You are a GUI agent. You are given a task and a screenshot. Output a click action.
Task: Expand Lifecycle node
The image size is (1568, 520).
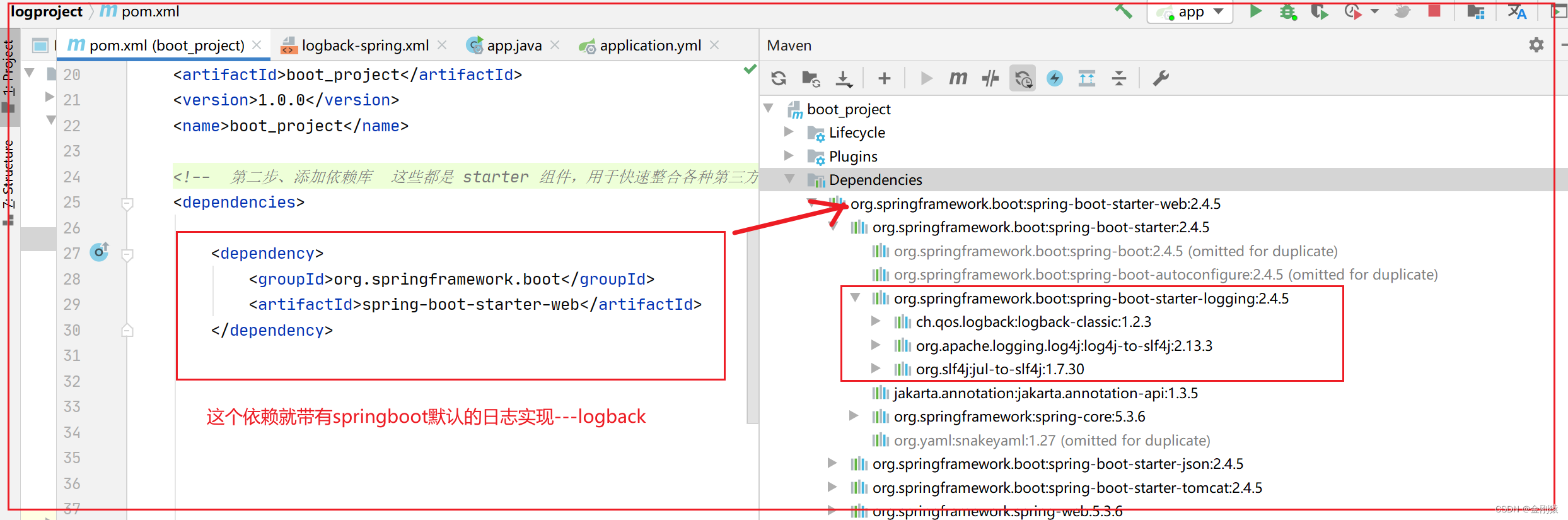[788, 132]
